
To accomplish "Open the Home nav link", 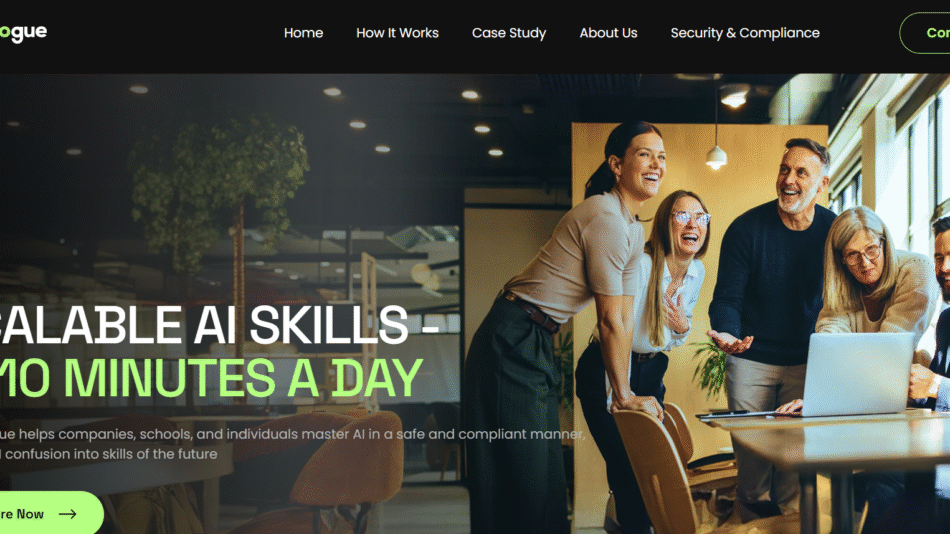I will pos(304,33).
